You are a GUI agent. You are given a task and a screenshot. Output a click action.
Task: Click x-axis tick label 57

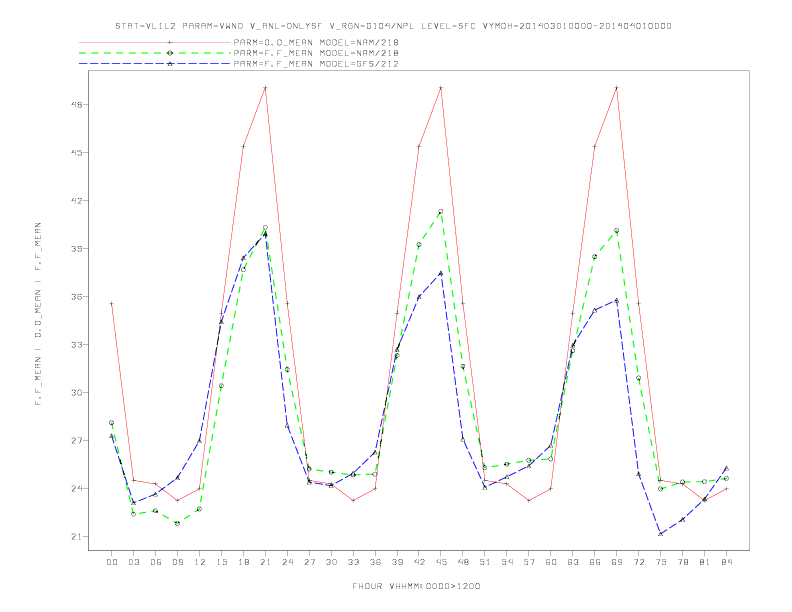tap(529, 562)
